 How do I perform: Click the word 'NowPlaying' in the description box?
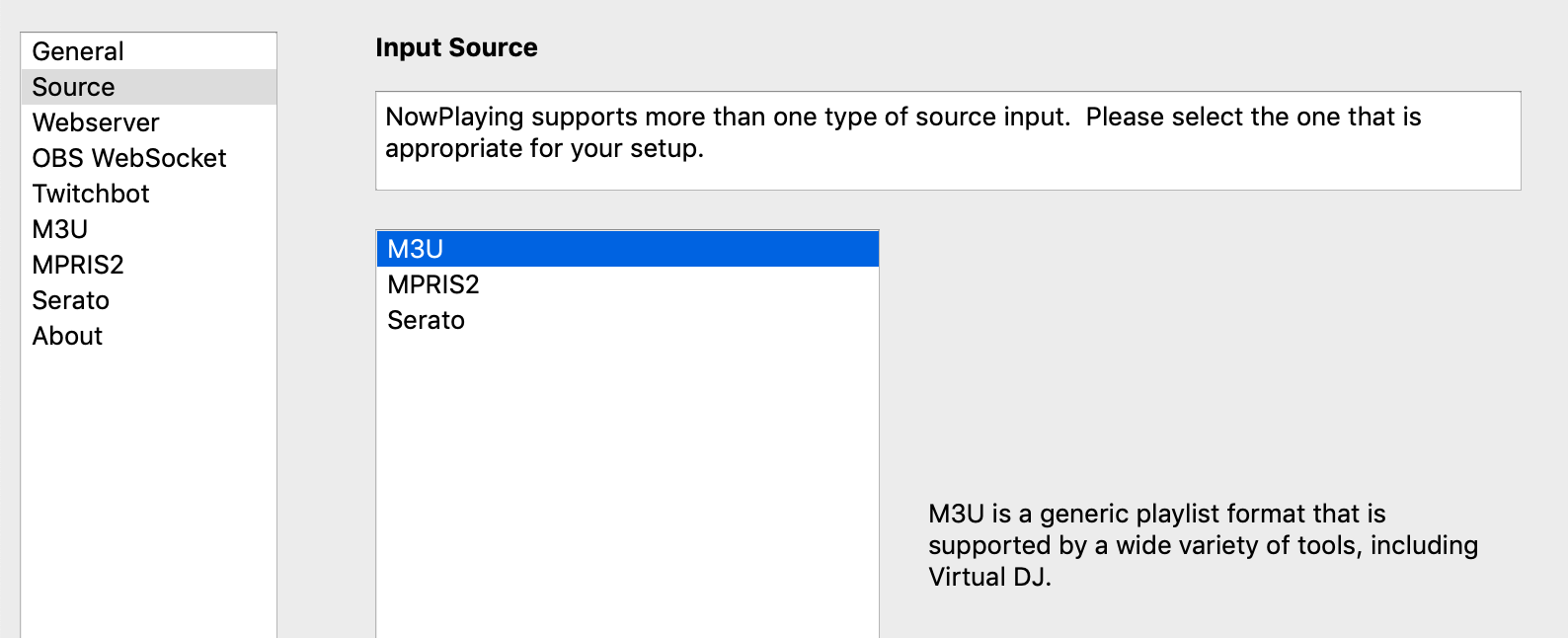[454, 117]
